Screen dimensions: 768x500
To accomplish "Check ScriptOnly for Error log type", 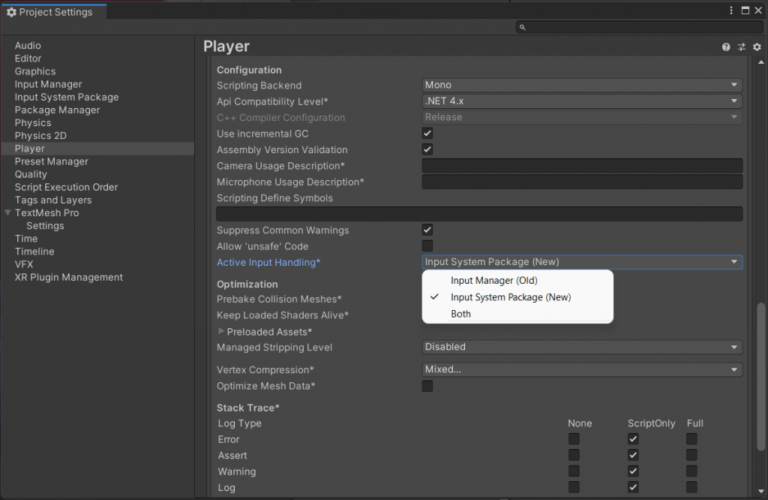I will (x=633, y=439).
